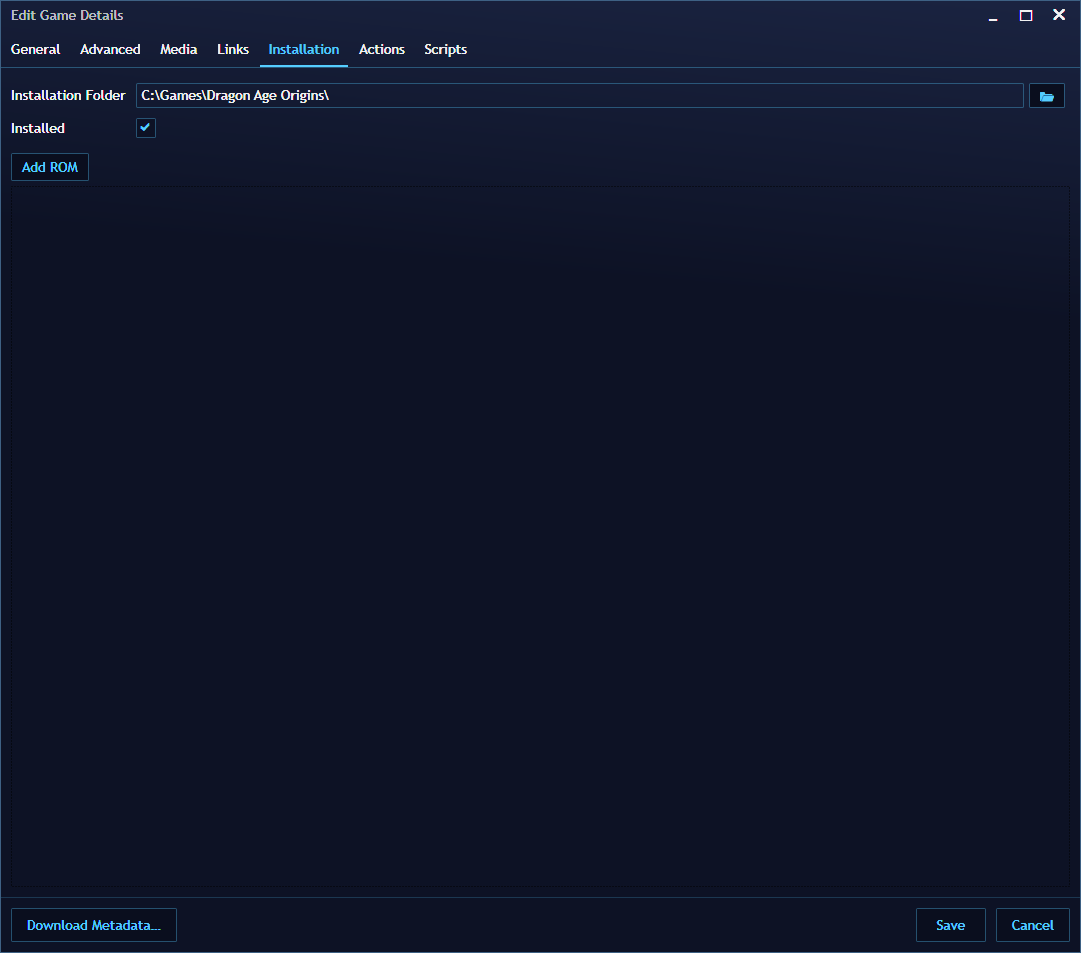Switch to the General tab
The height and width of the screenshot is (953, 1081).
pos(35,49)
